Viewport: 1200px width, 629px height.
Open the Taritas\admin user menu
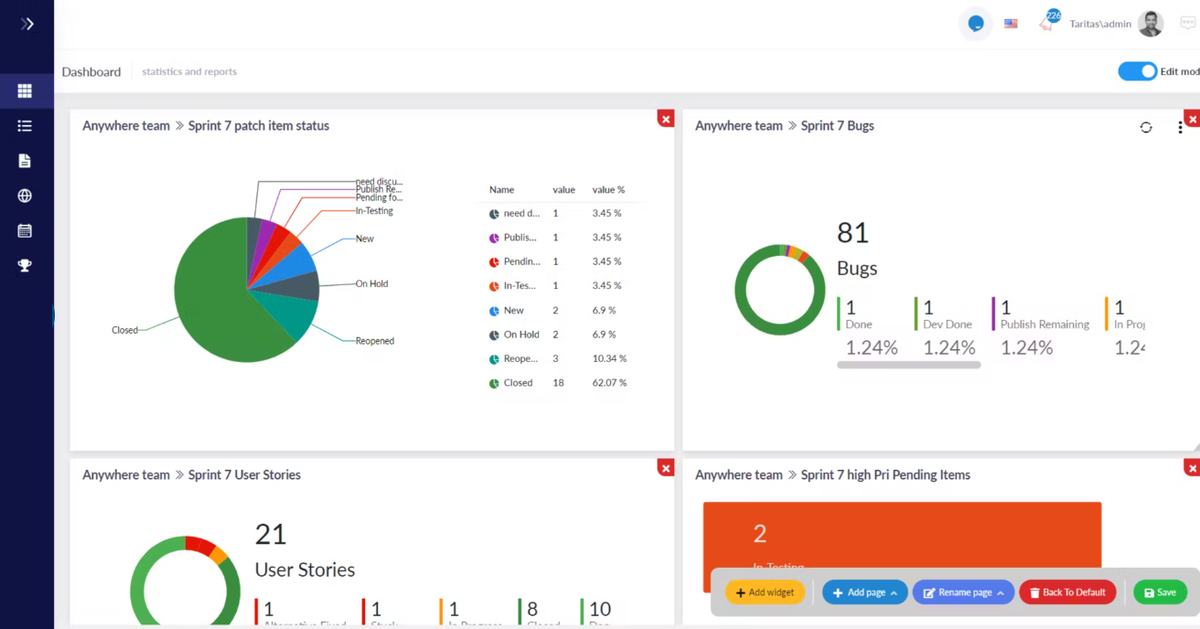click(1100, 23)
